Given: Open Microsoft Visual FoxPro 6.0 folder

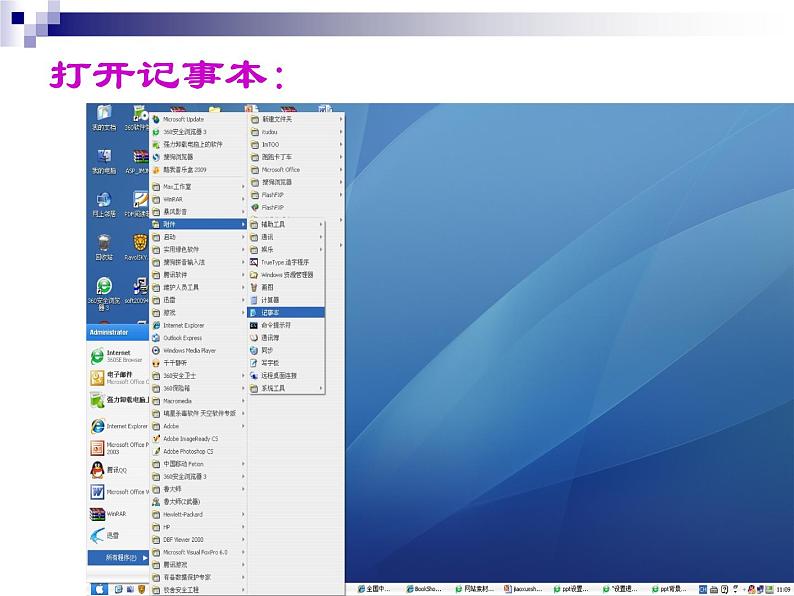Looking at the screenshot, I should pyautogui.click(x=198, y=552).
